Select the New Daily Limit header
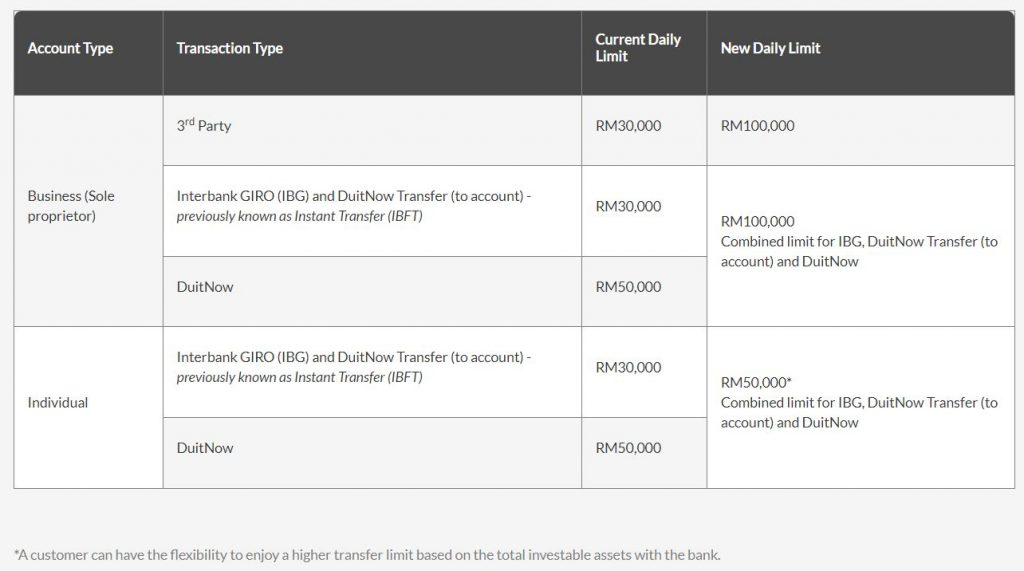Screen dimensions: 1024x571 coord(770,48)
